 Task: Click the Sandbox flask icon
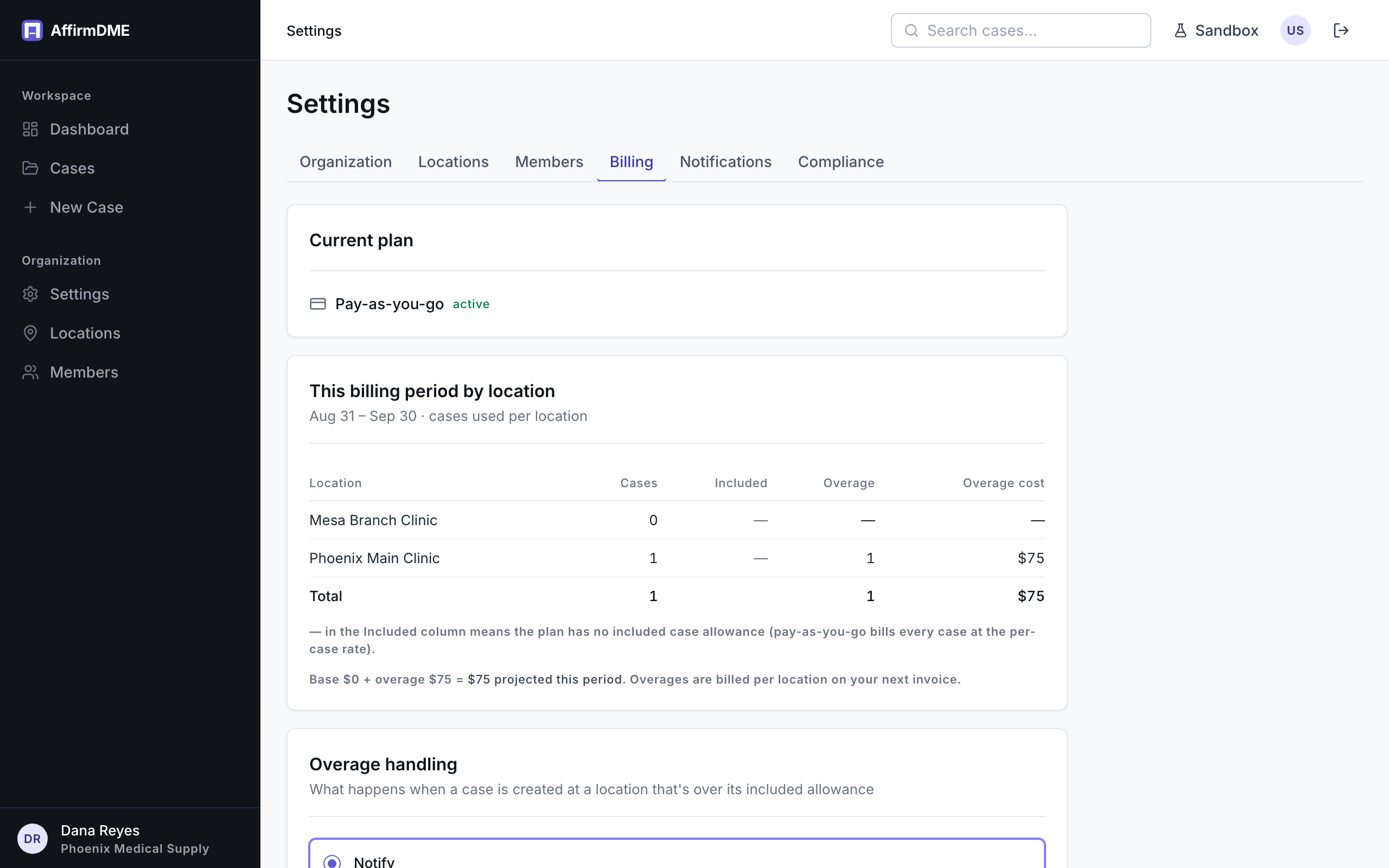click(x=1180, y=30)
